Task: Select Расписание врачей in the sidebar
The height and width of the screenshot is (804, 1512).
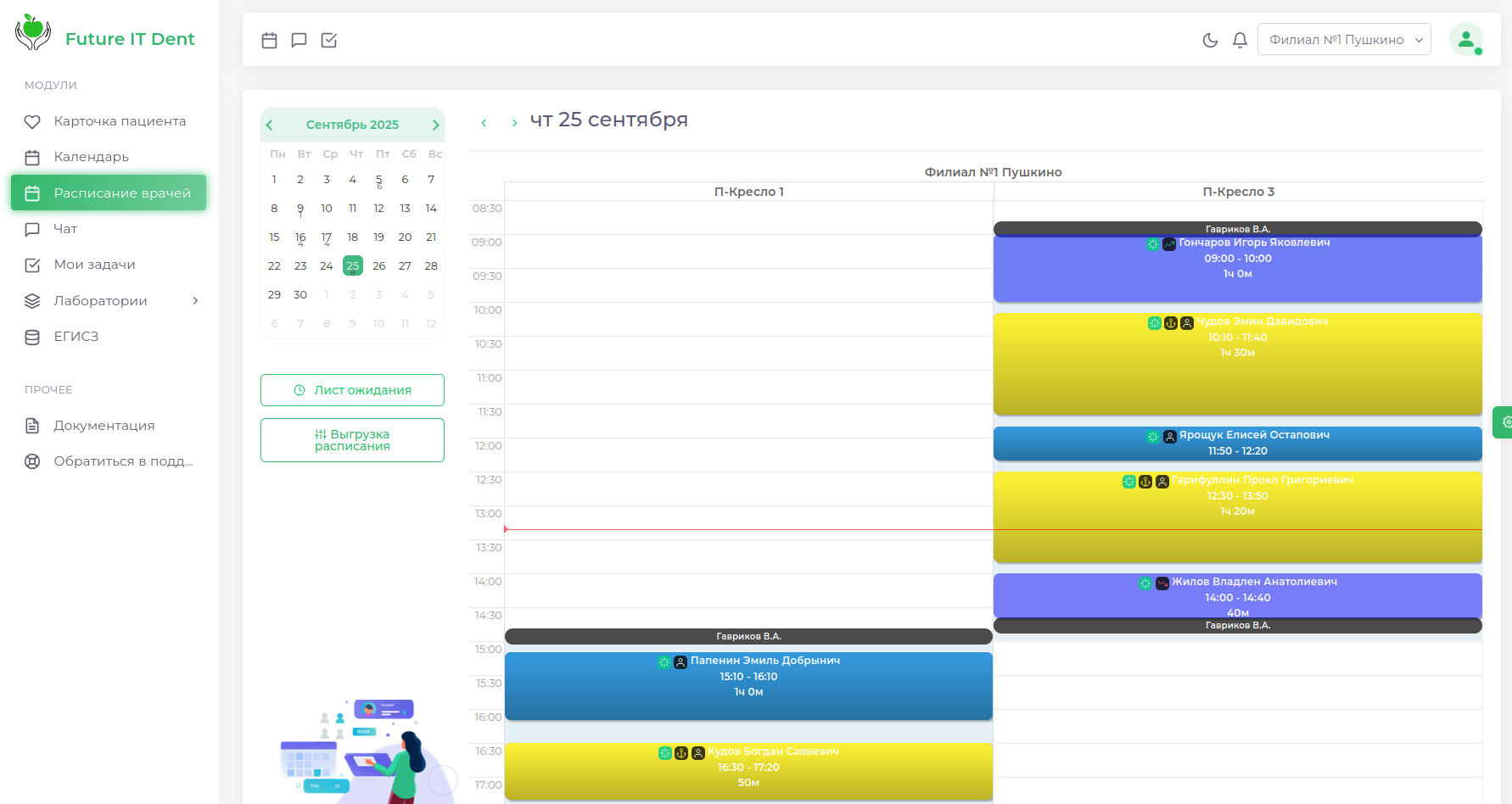Action: 108,193
